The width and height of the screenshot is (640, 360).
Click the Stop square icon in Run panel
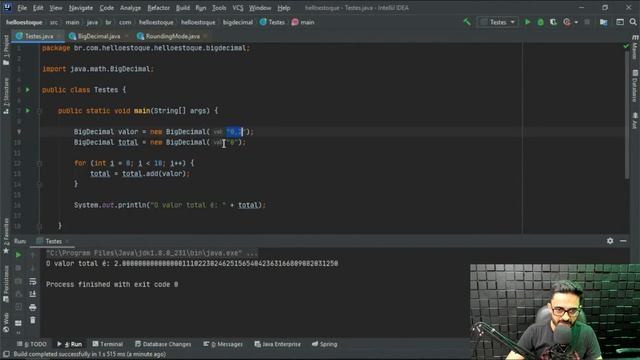coord(18,268)
